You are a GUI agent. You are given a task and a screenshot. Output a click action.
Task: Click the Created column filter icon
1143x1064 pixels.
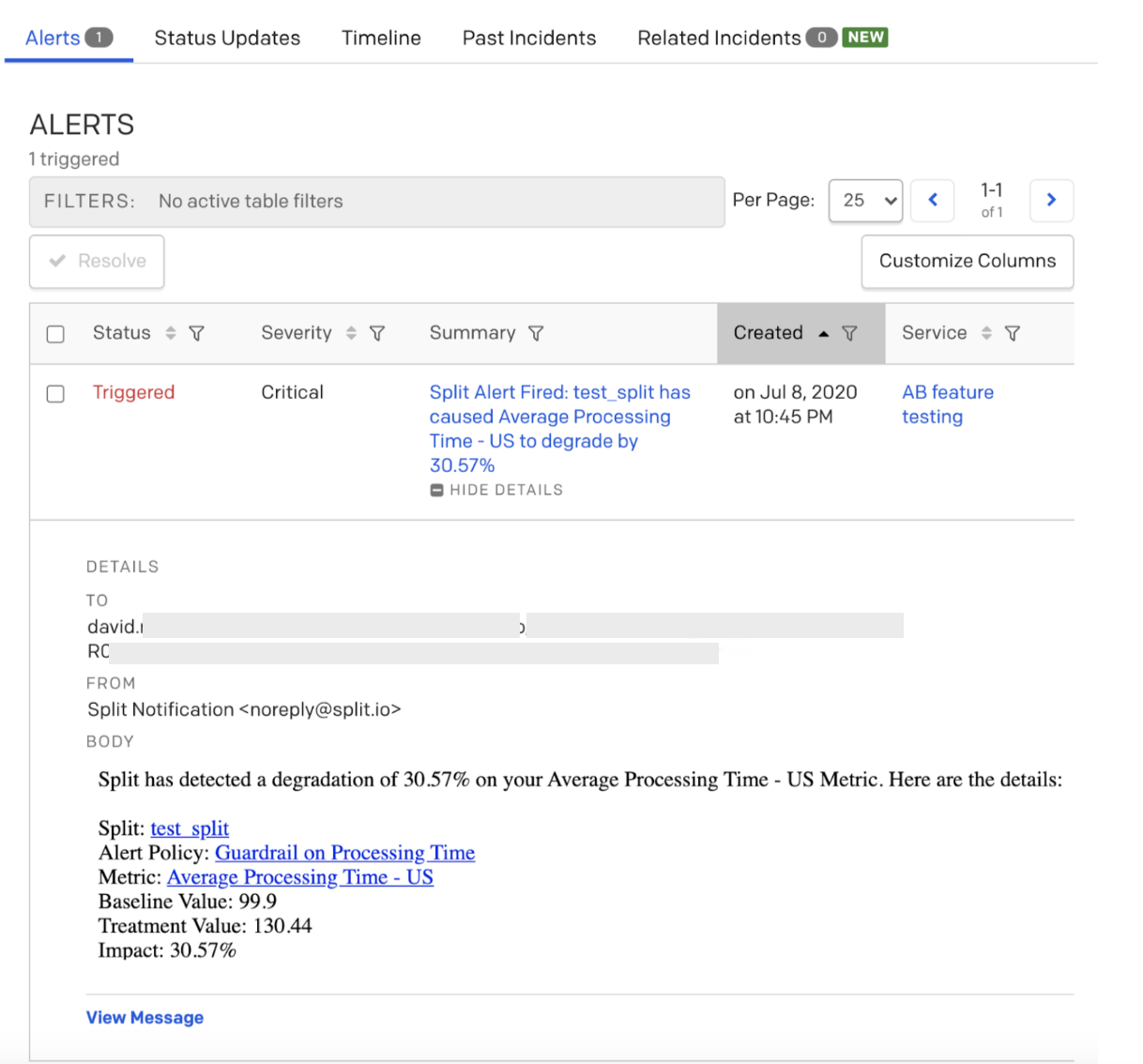pos(849,333)
